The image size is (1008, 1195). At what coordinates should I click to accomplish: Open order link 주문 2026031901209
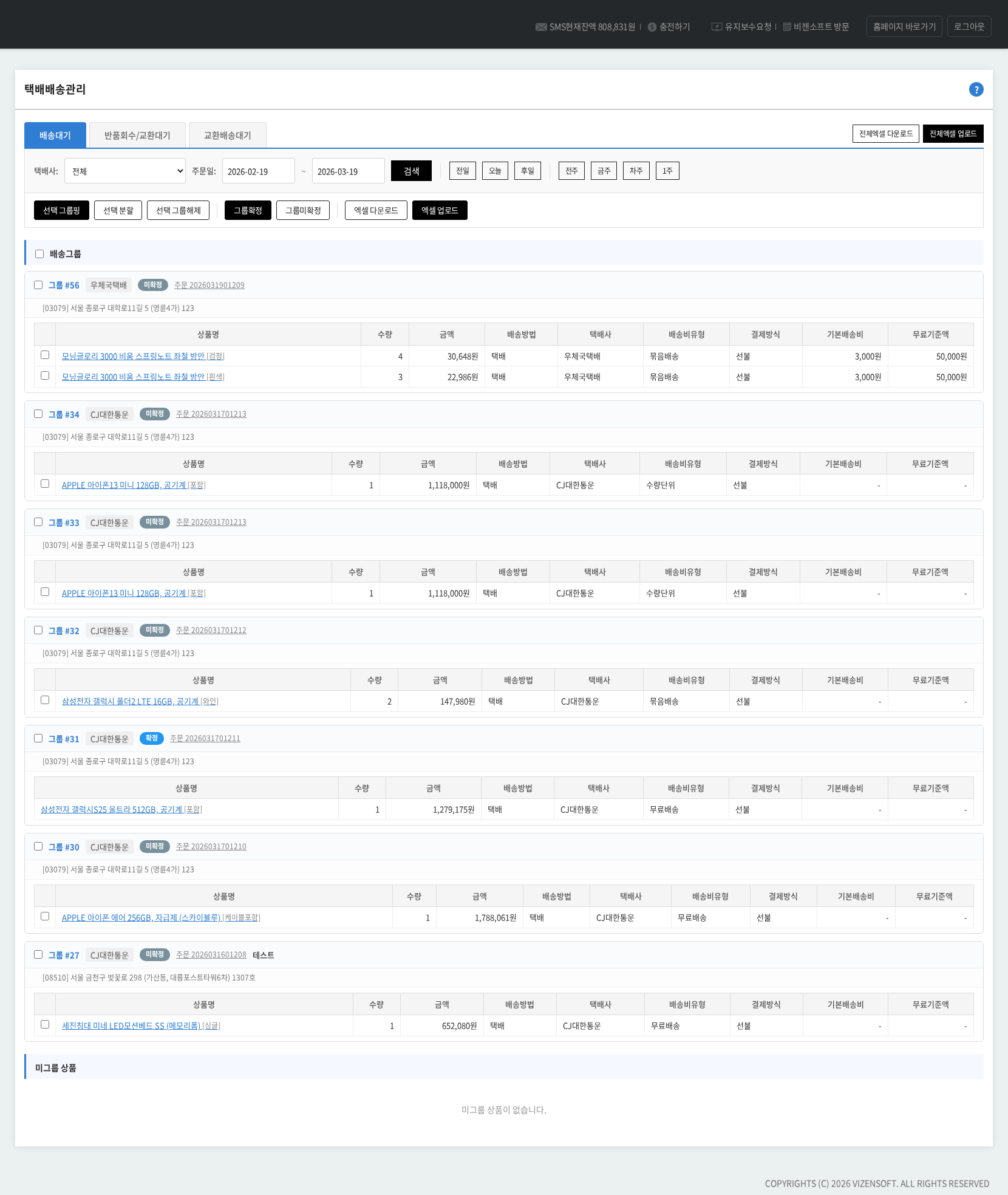209,285
